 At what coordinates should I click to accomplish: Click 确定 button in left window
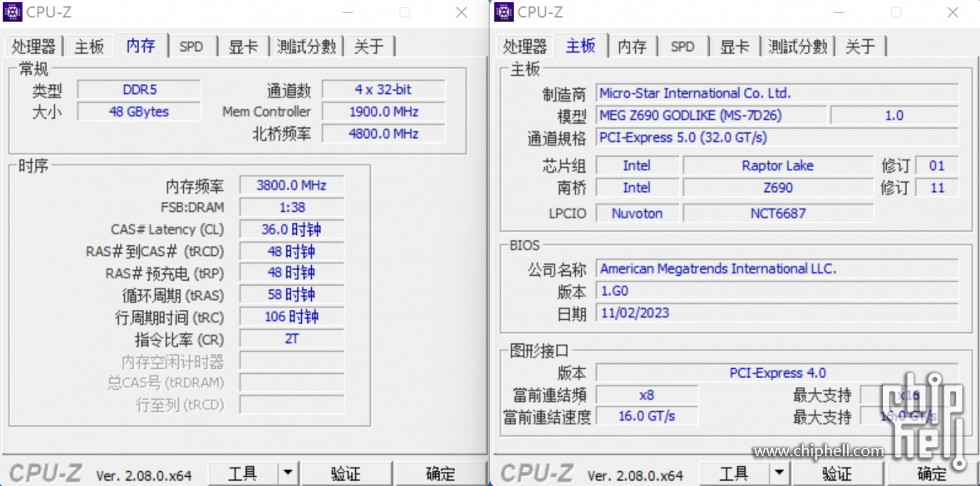(441, 474)
